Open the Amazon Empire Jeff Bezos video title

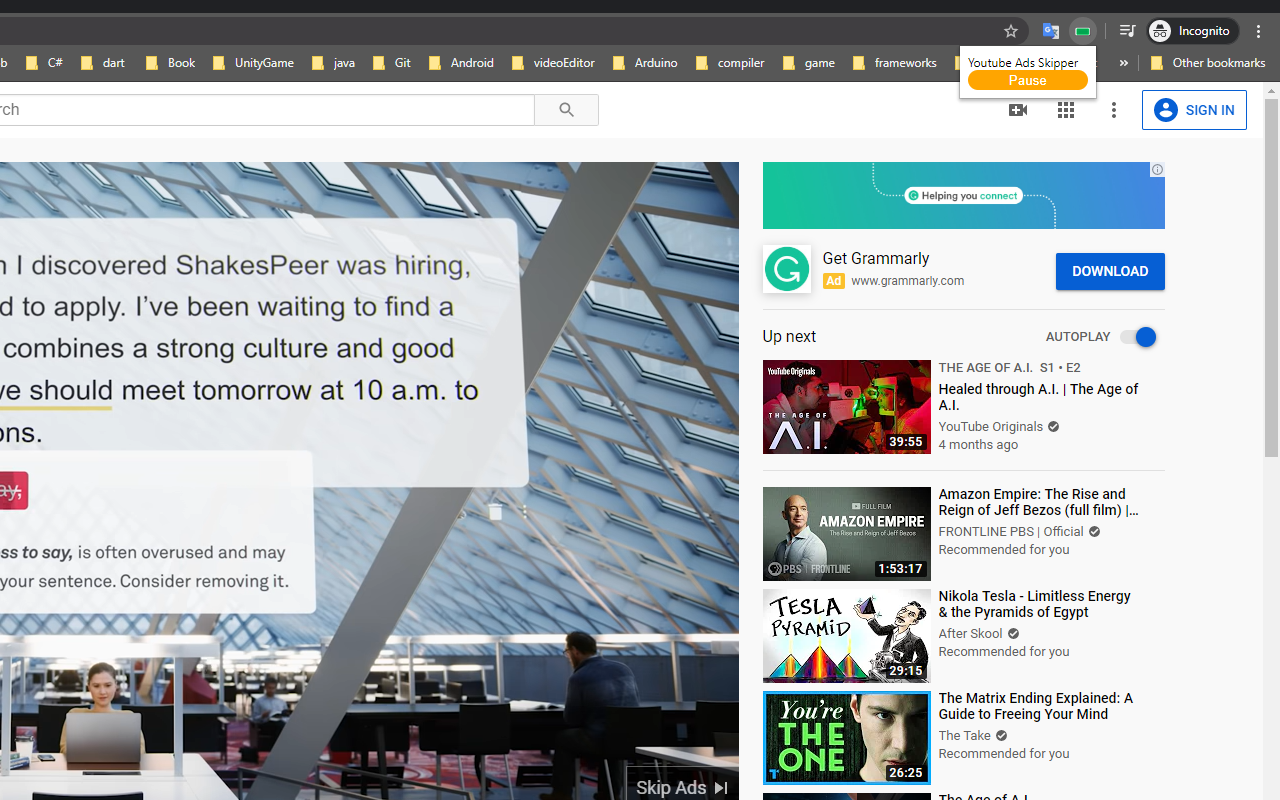coord(1038,502)
